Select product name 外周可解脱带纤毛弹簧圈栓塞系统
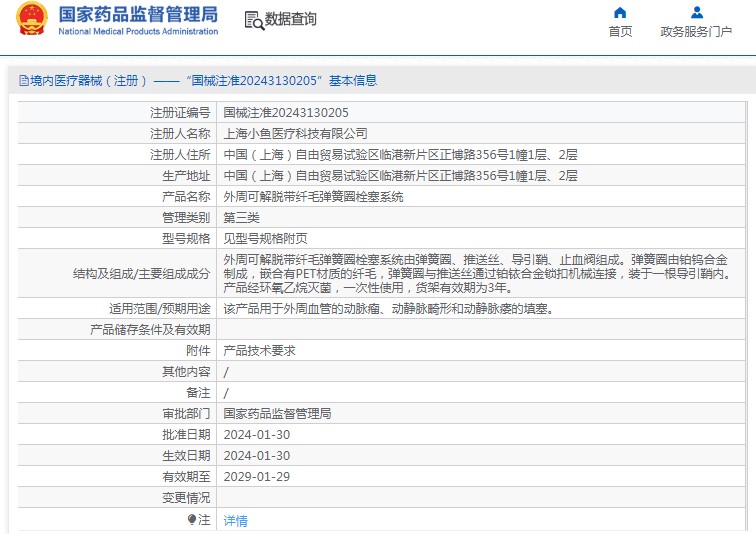756x534 pixels. (x=313, y=197)
